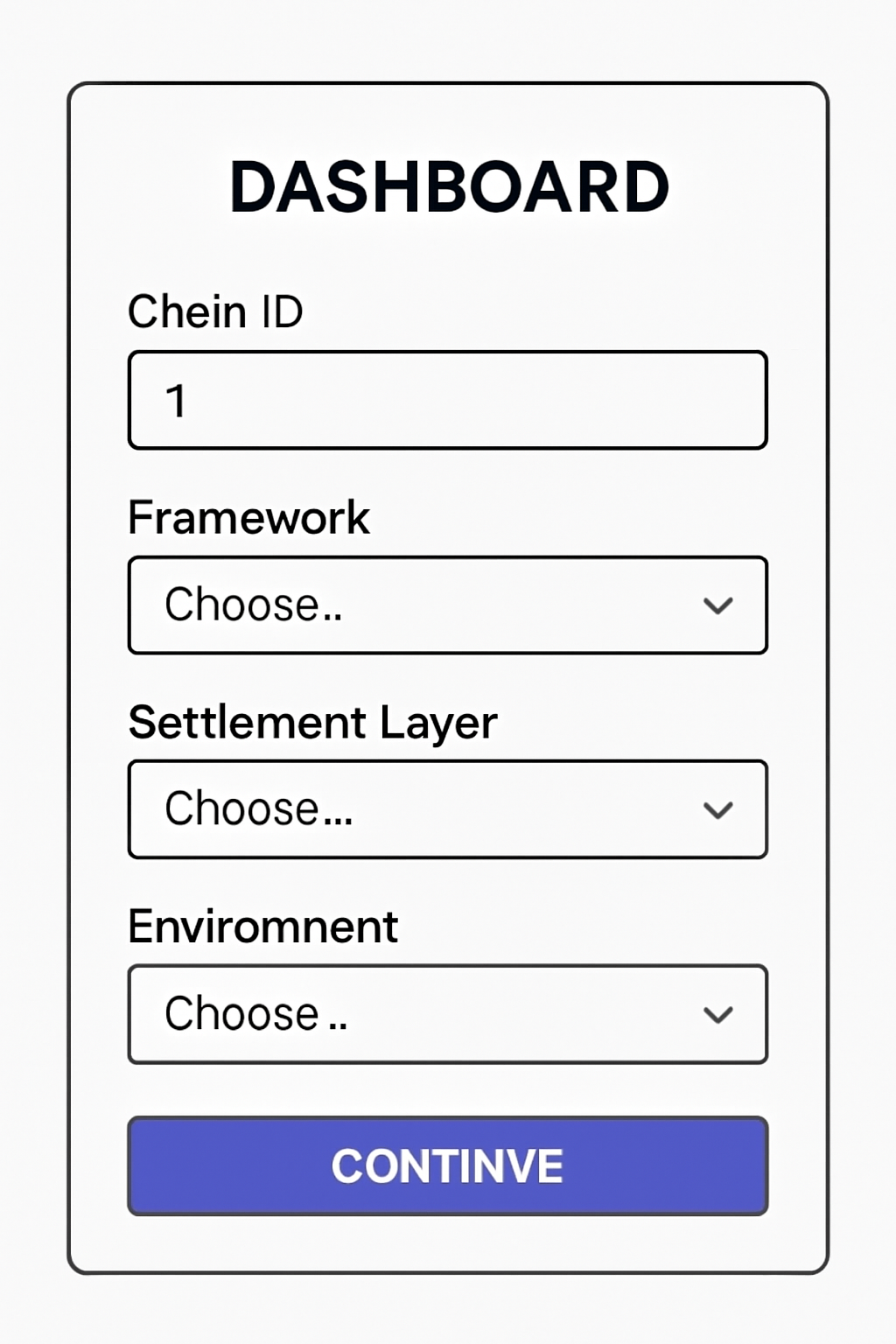The image size is (896, 1344).
Task: Click the "Framework" field label
Action: point(248,517)
